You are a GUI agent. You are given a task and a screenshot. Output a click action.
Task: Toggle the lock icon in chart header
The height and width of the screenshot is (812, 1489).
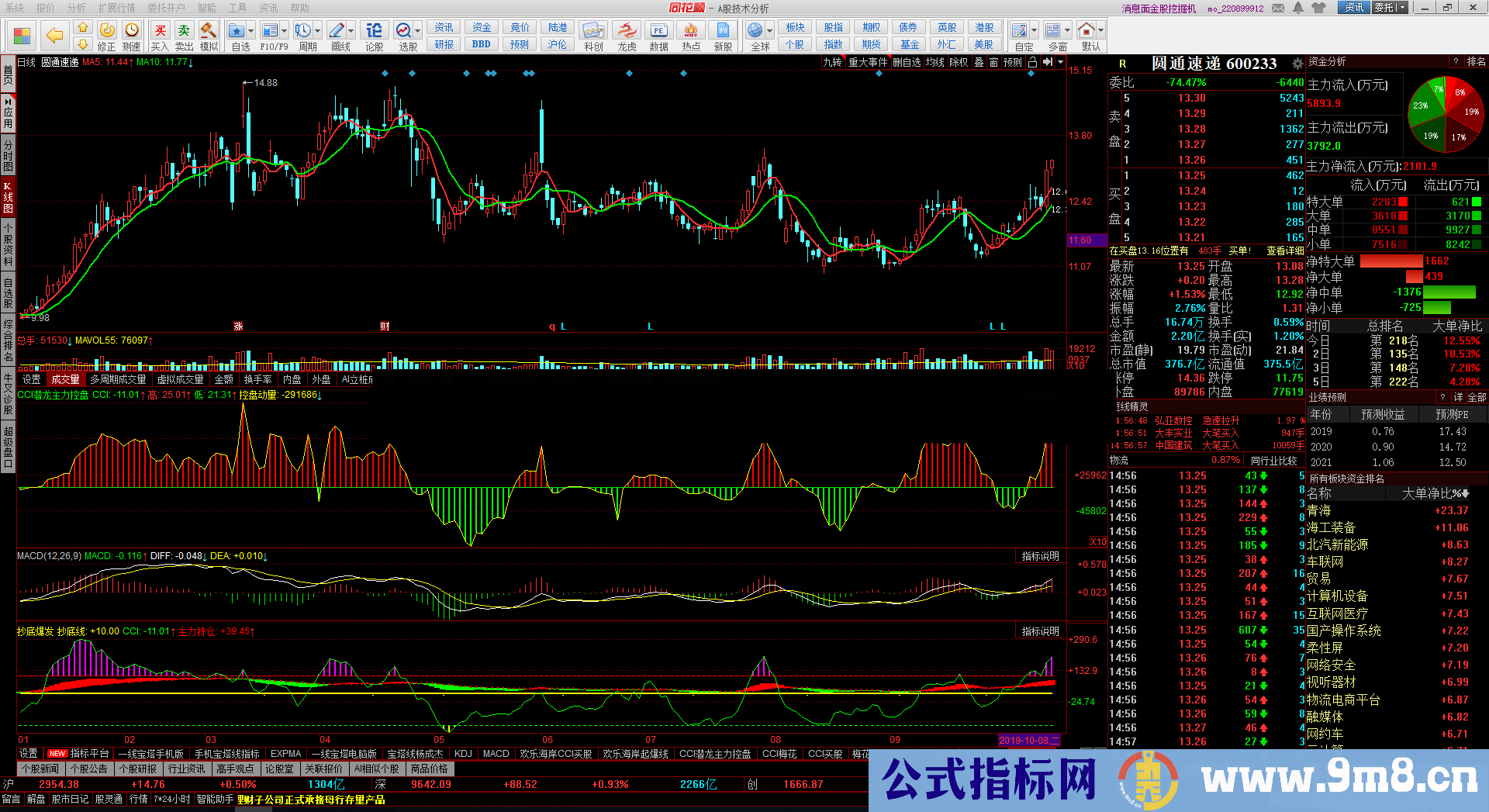1032,62
